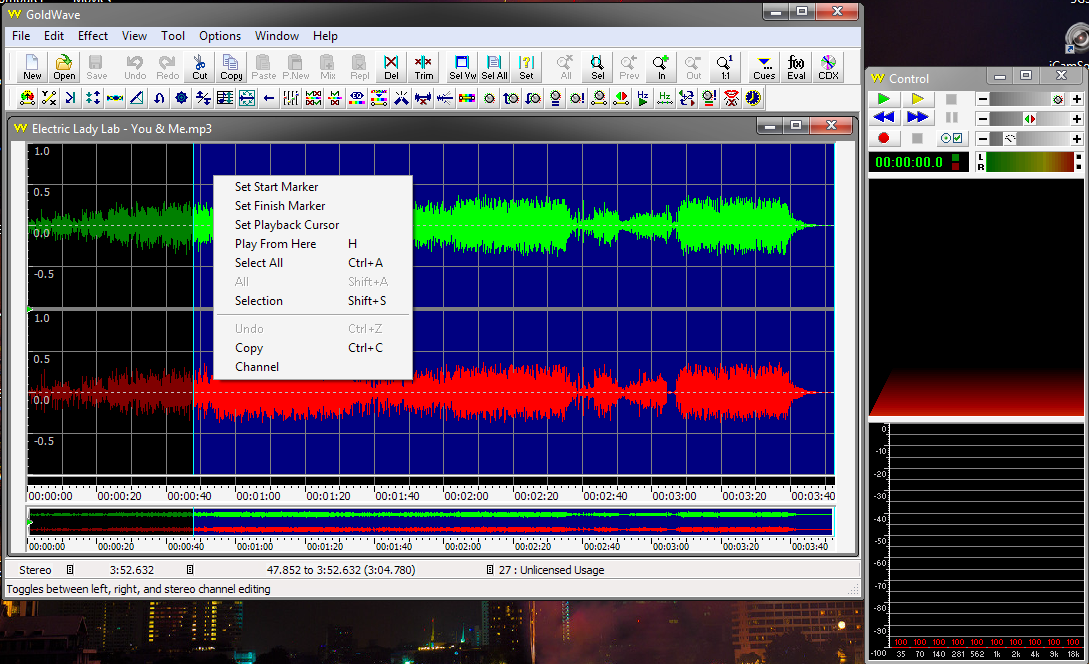Click the volume slider minus button
The height and width of the screenshot is (664, 1089).
coord(982,99)
